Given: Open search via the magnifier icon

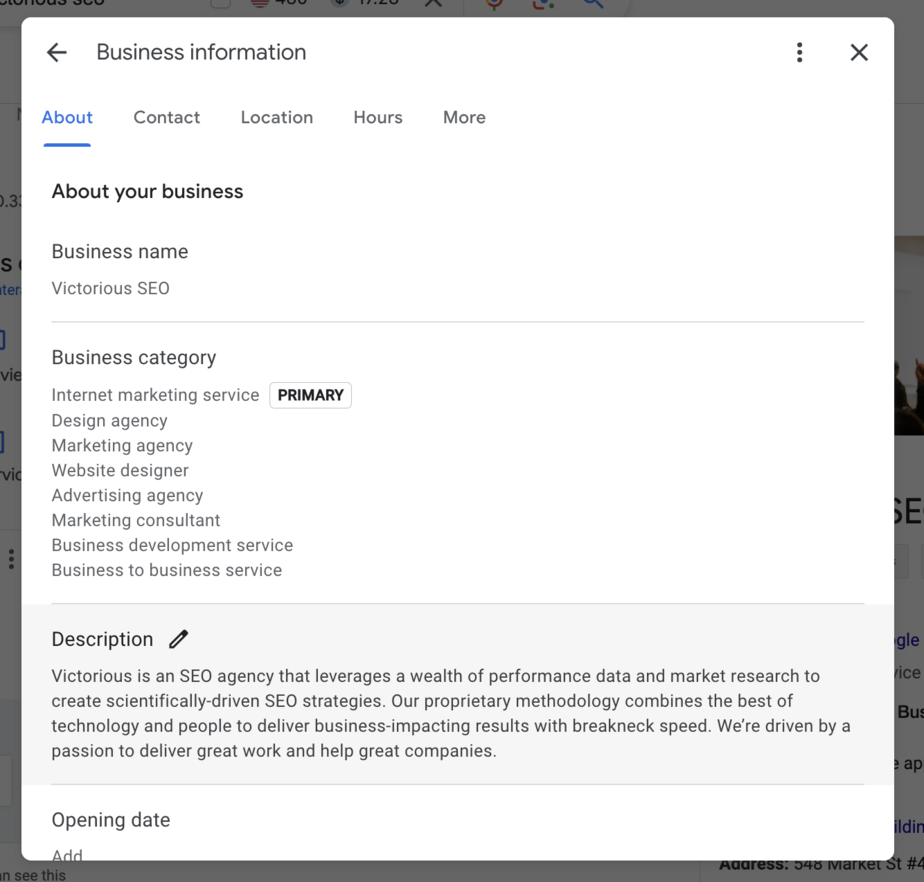Looking at the screenshot, I should pos(592,4).
